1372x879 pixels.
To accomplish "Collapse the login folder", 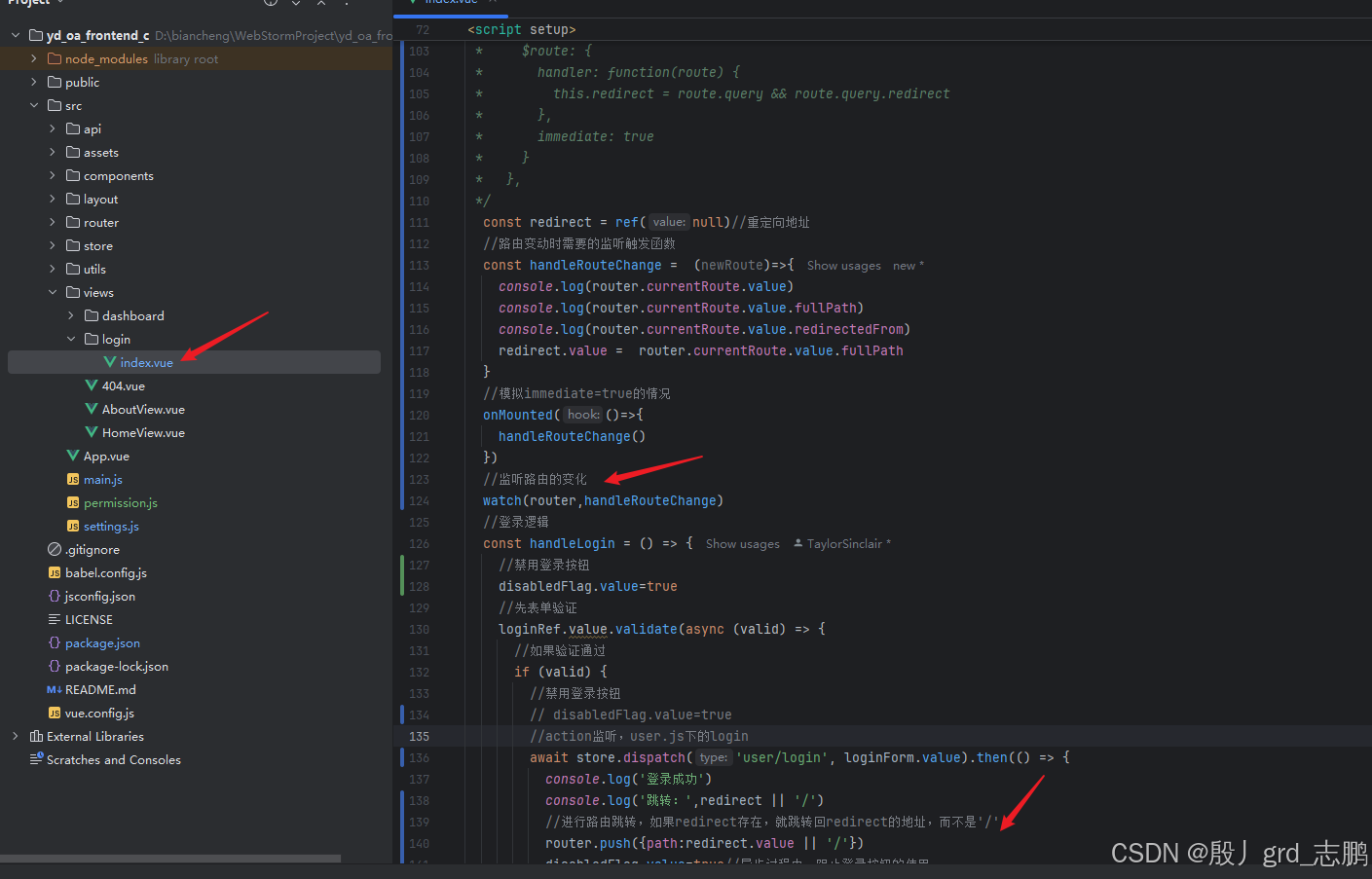I will (71, 340).
